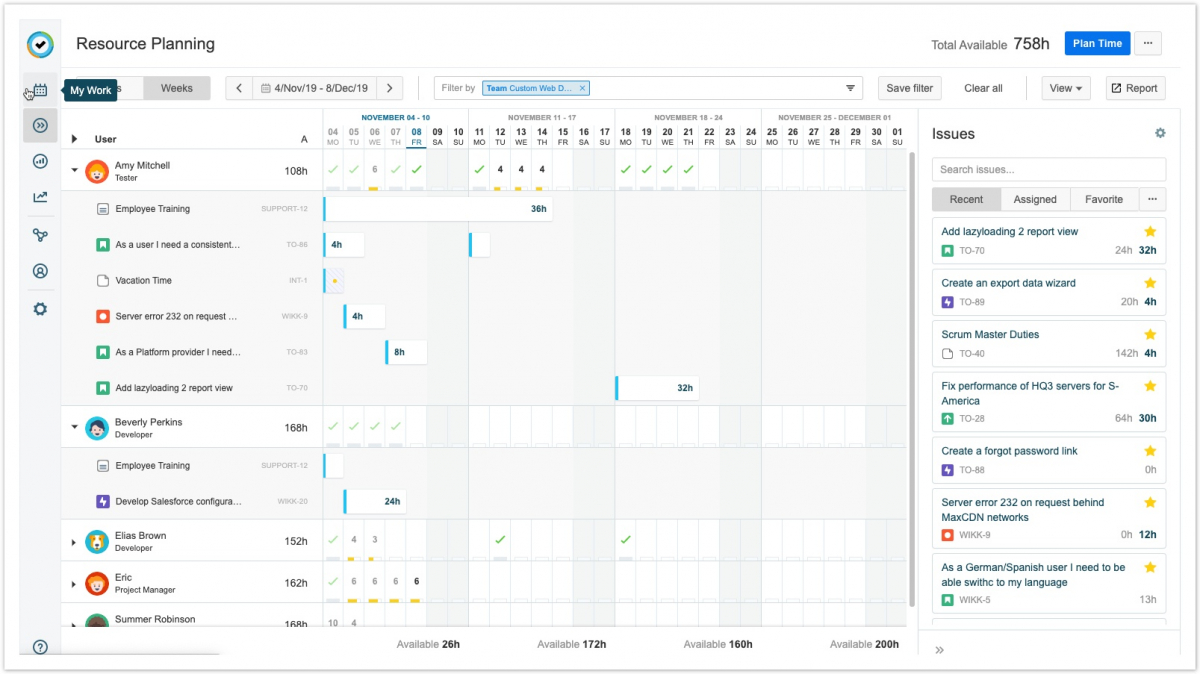Click the Search issues input field
Viewport: 1200px width, 674px height.
click(1048, 169)
